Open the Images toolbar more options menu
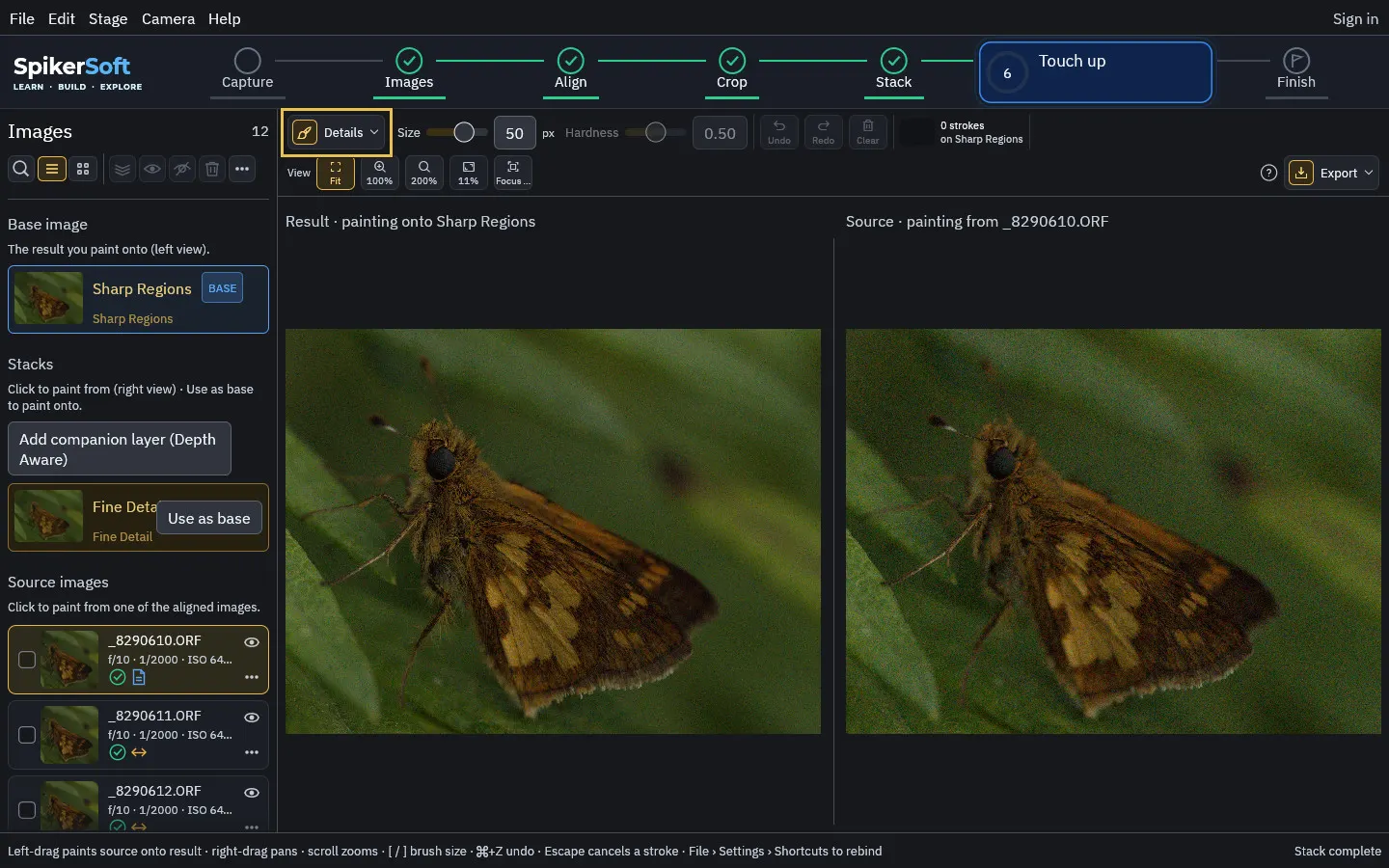The height and width of the screenshot is (868, 1389). [x=242, y=169]
